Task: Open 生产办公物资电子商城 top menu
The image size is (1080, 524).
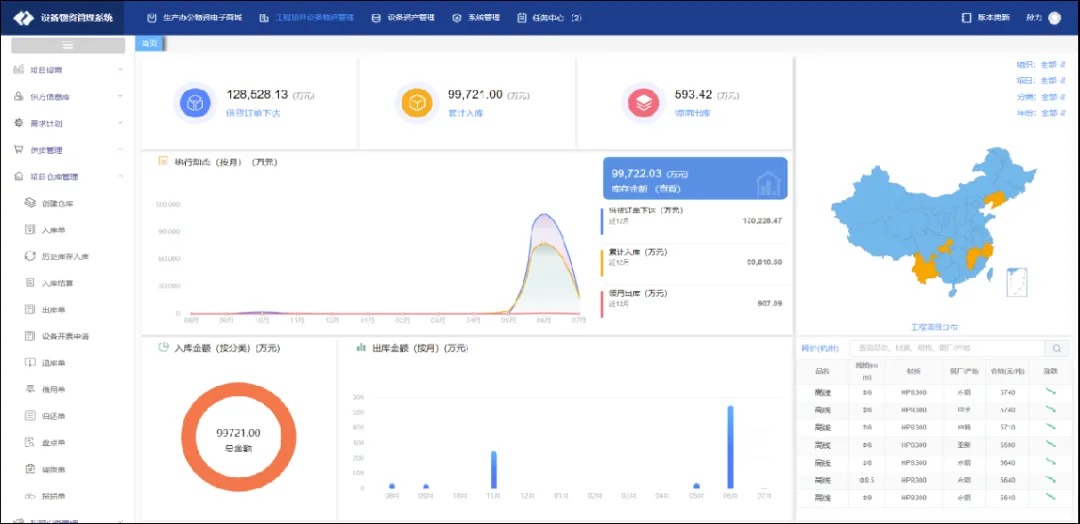Action: tap(195, 18)
